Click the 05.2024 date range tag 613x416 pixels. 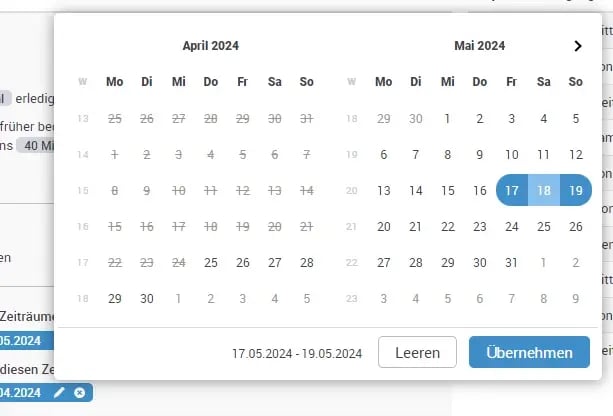pos(20,340)
